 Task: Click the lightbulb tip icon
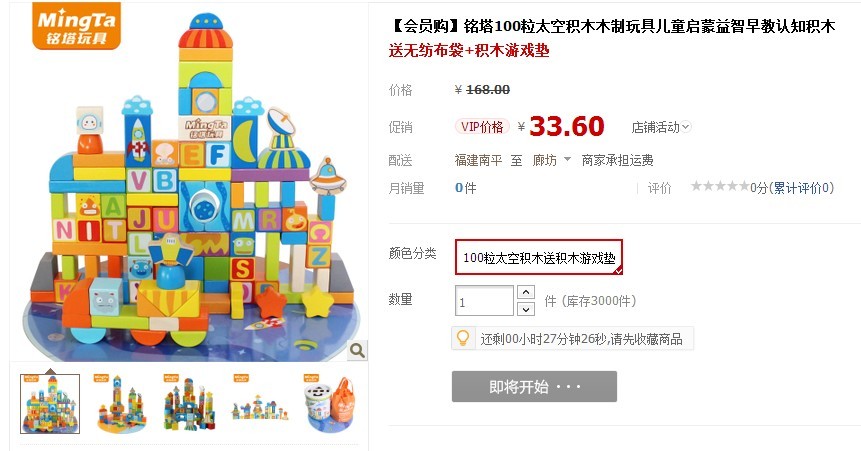click(x=463, y=338)
